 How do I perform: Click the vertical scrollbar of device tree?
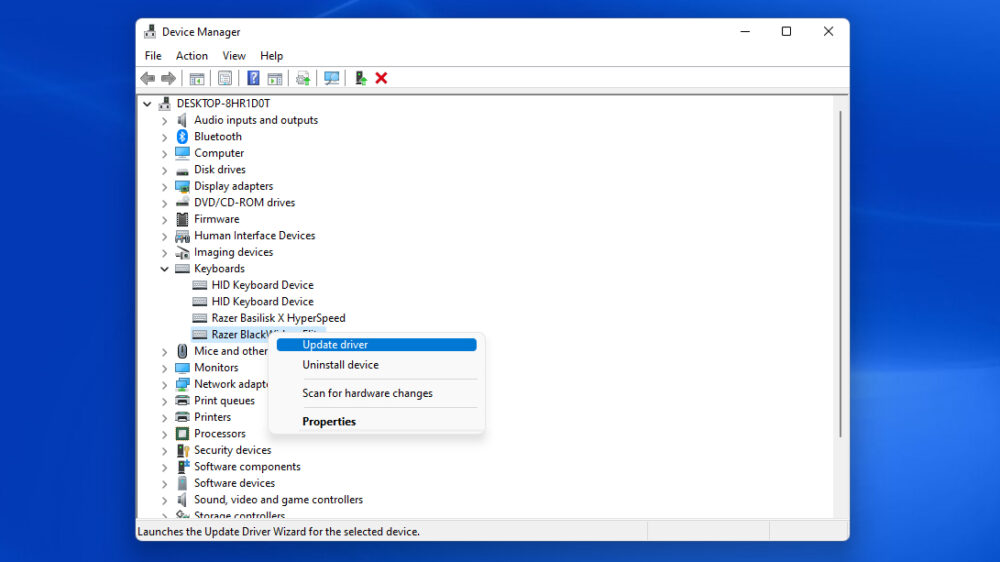[x=840, y=274]
